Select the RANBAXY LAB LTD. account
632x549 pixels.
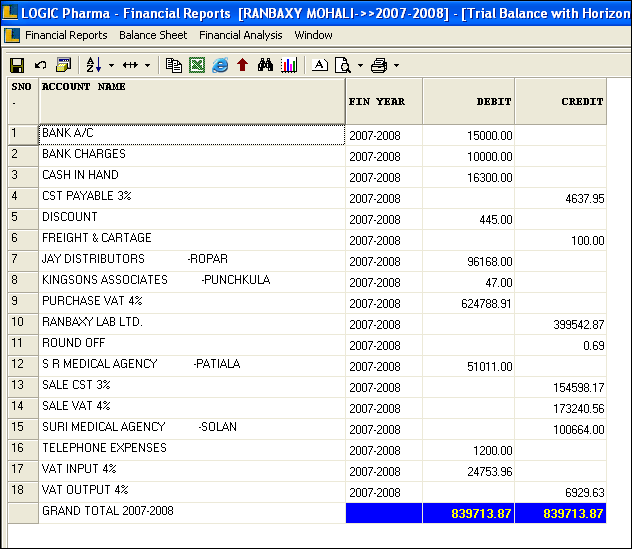pyautogui.click(x=92, y=321)
